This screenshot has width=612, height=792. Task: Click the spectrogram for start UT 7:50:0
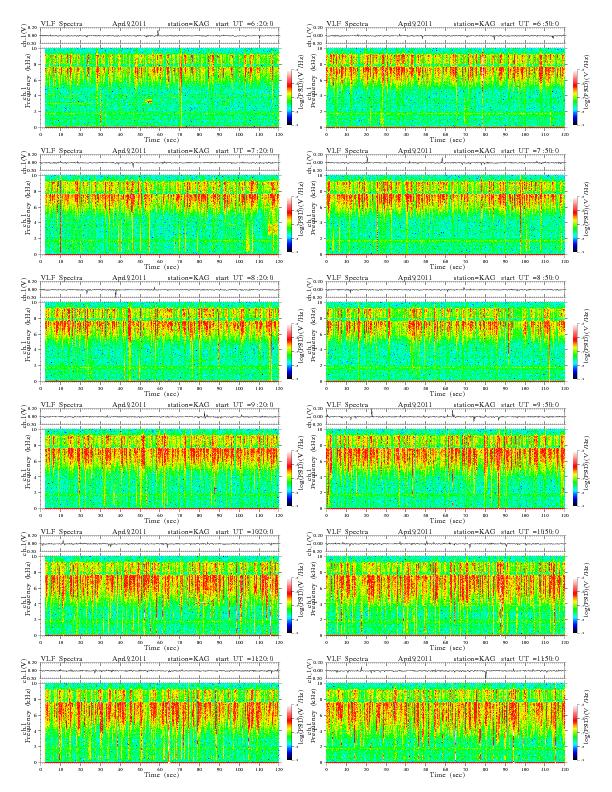(x=446, y=215)
